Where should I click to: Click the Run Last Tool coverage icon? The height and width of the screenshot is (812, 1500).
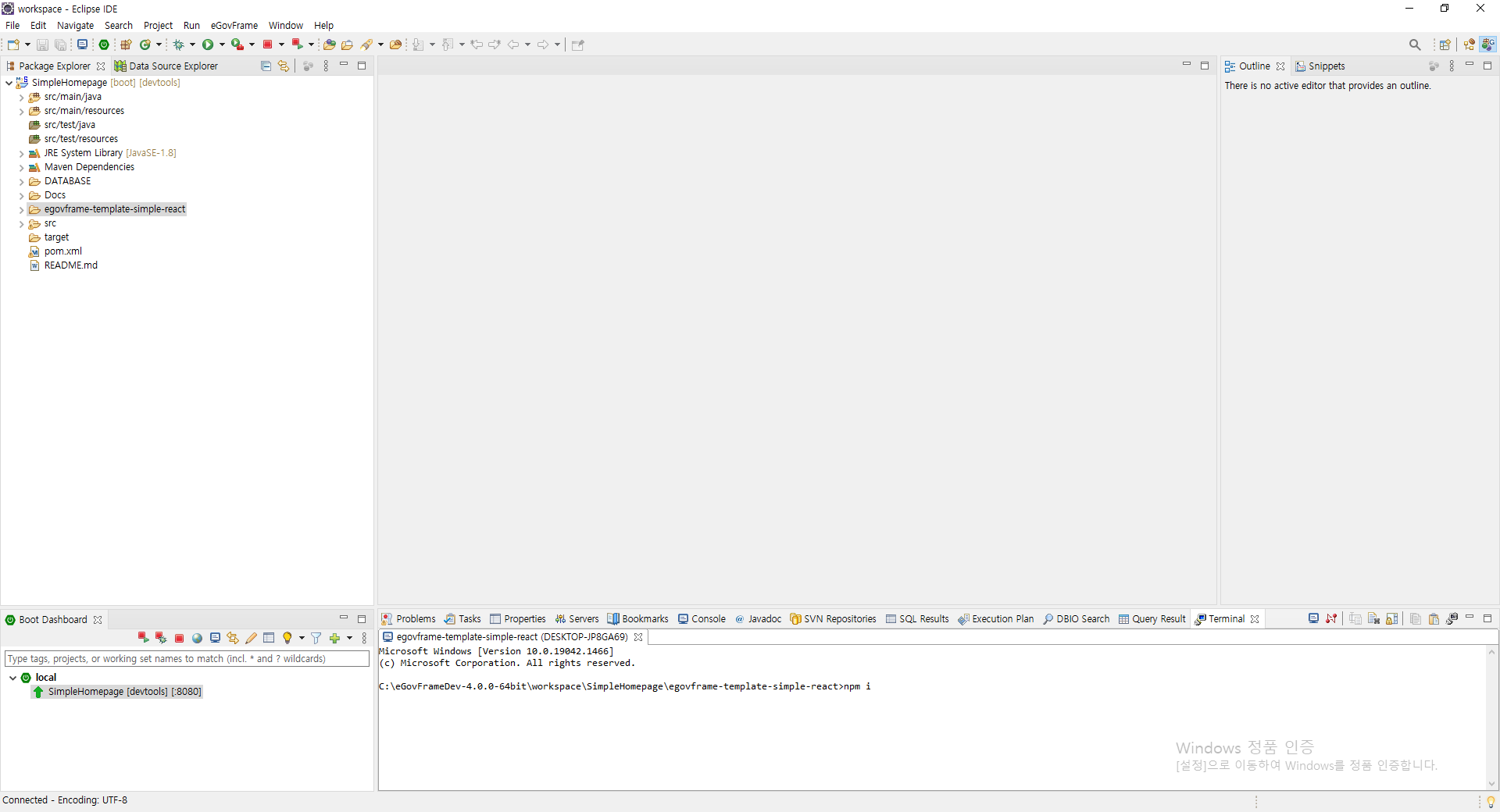click(237, 45)
